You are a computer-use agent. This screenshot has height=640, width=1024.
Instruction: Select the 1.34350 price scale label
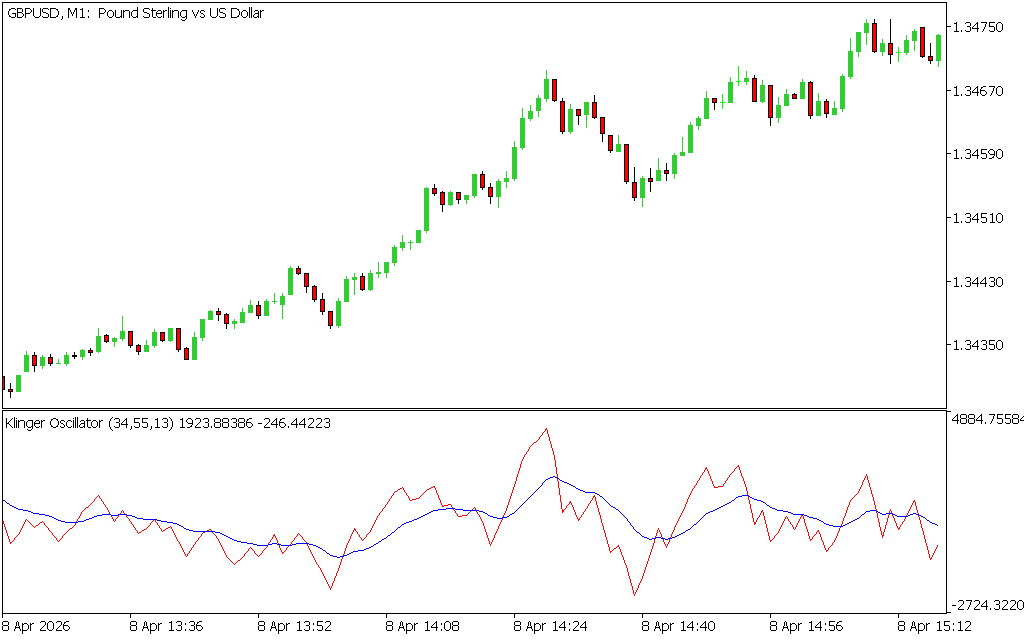pyautogui.click(x=979, y=345)
